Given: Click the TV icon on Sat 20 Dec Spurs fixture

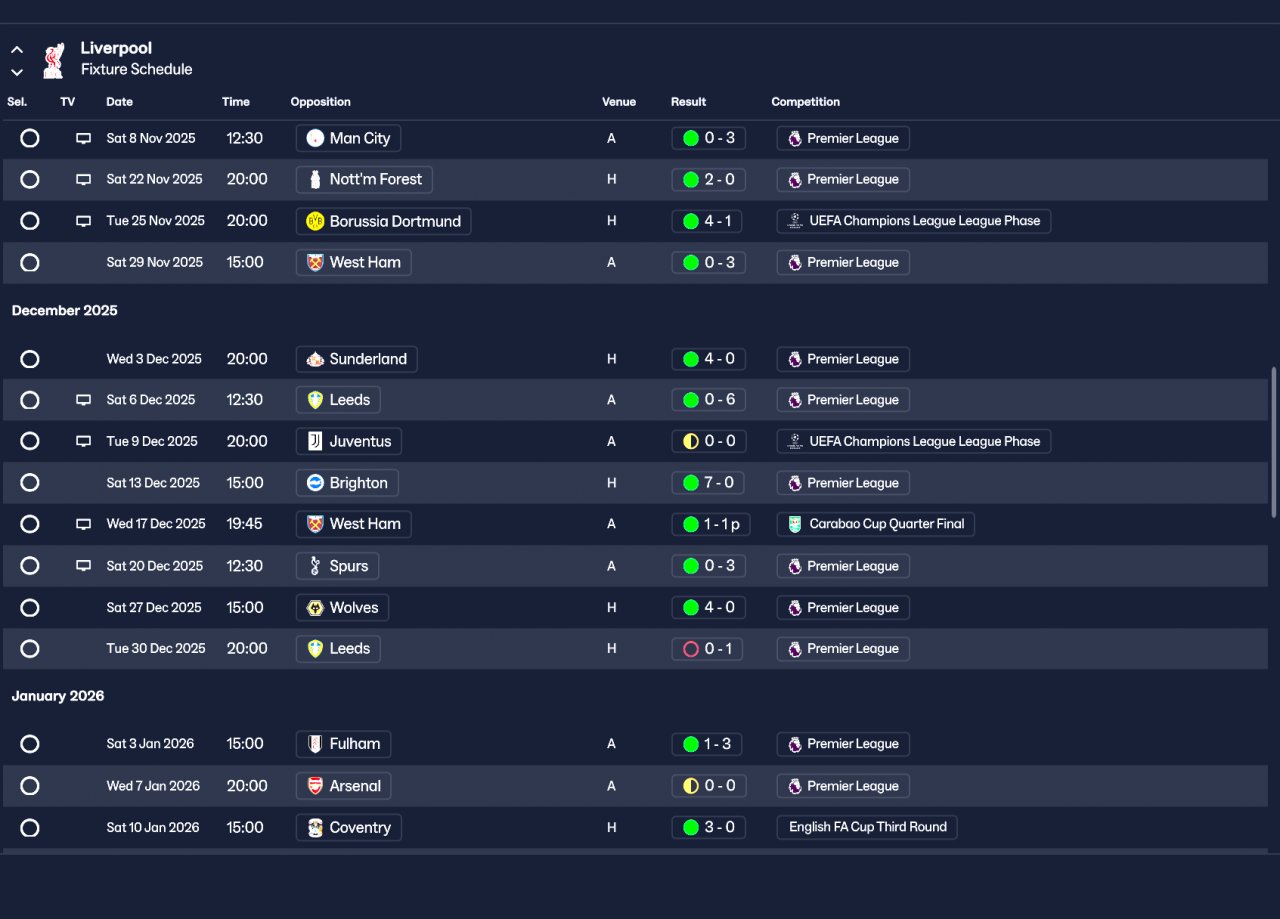Looking at the screenshot, I should (84, 566).
